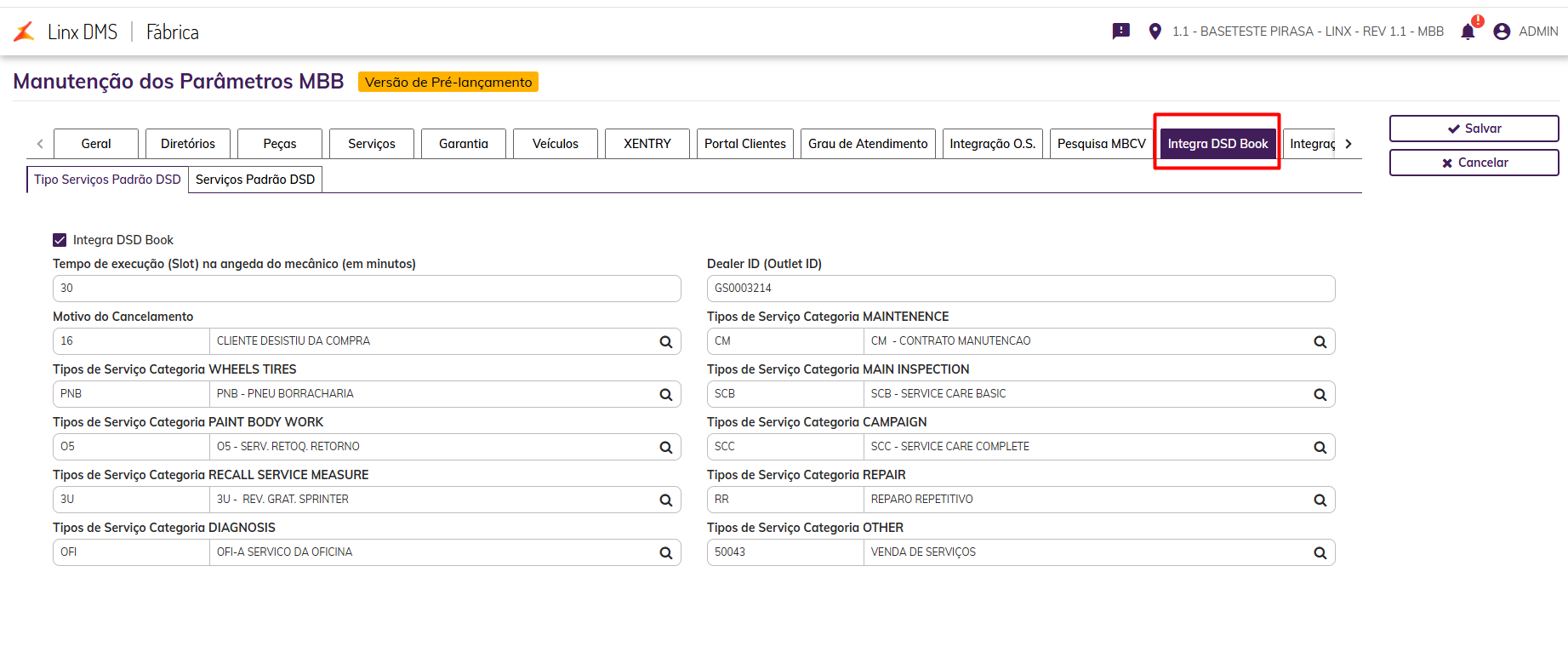Click the location pin icon
Image resolution: width=1568 pixels, height=669 pixels.
pyautogui.click(x=1155, y=31)
